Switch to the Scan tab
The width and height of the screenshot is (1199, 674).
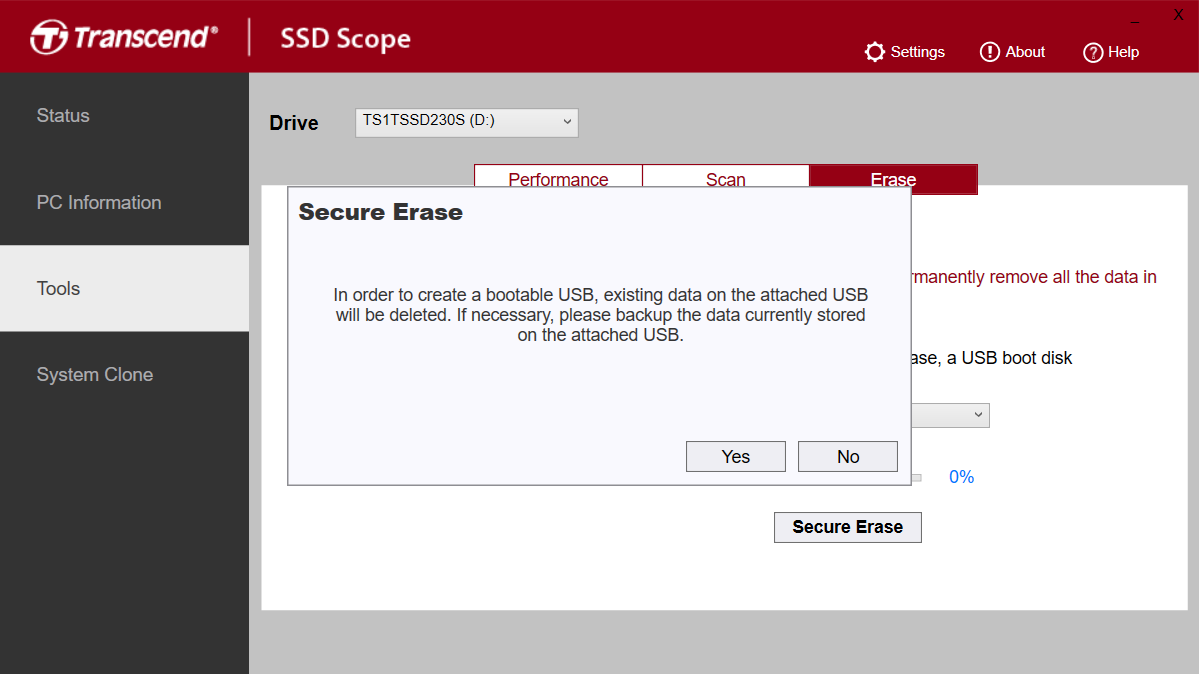point(726,177)
